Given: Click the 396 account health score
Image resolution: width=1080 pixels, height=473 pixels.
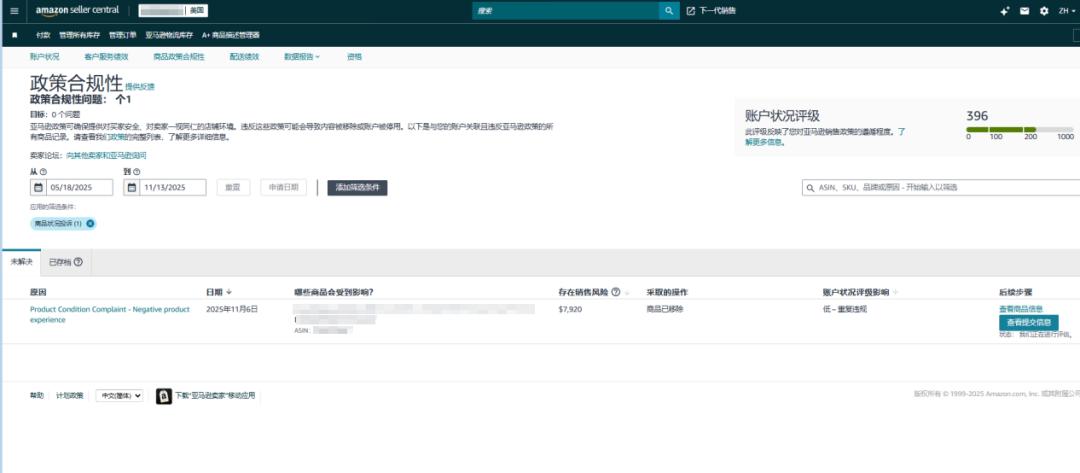Looking at the screenshot, I should 977,116.
